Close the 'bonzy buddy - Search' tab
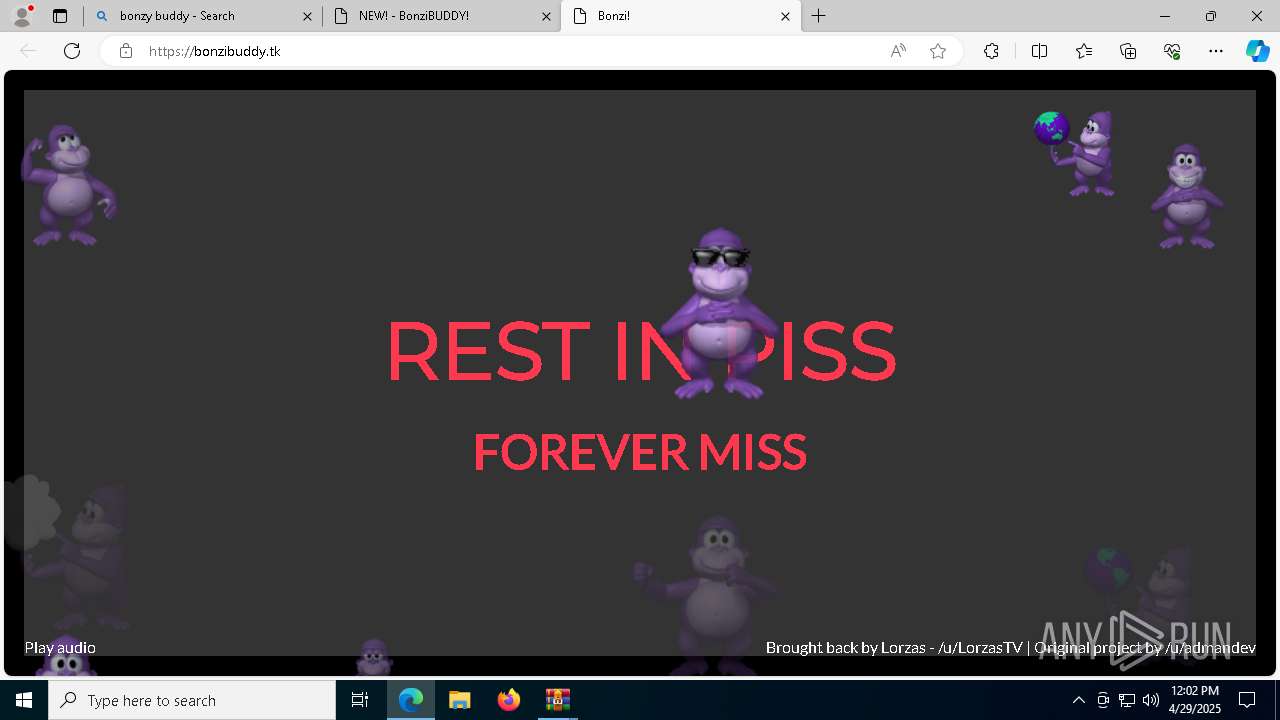 [x=308, y=16]
